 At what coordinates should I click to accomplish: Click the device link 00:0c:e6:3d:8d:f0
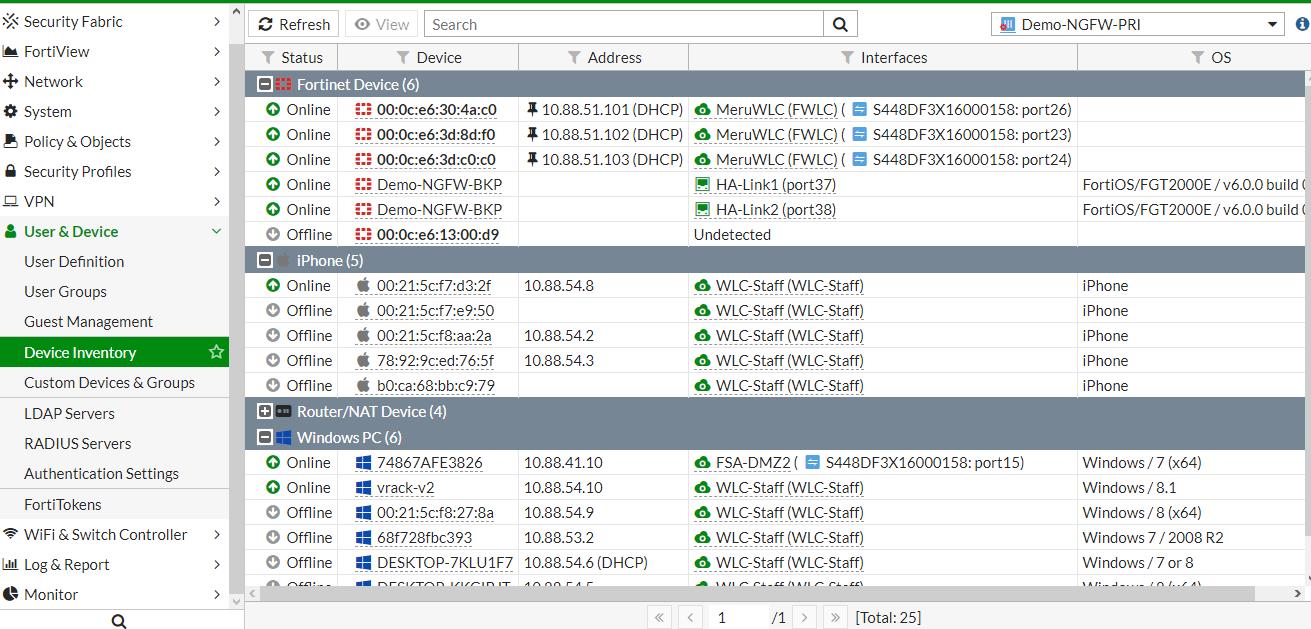436,135
